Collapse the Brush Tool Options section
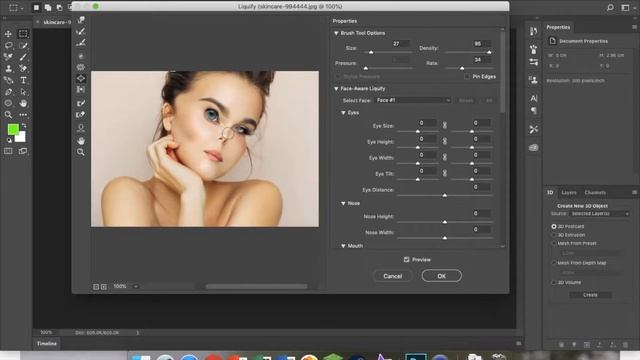Image resolution: width=640 pixels, height=360 pixels. coord(336,33)
